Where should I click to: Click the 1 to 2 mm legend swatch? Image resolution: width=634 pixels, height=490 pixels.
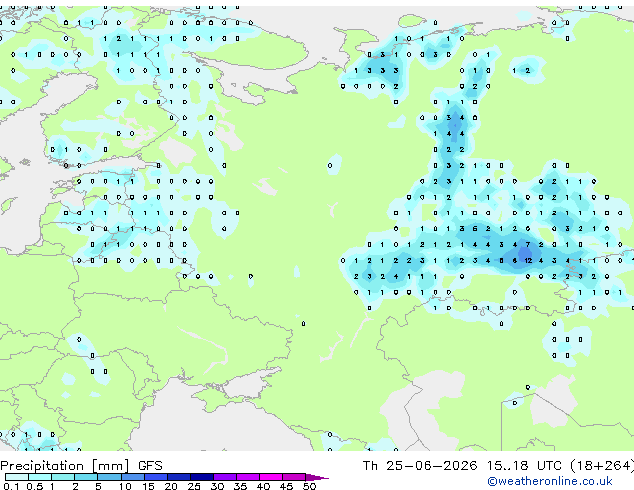click(x=63, y=477)
